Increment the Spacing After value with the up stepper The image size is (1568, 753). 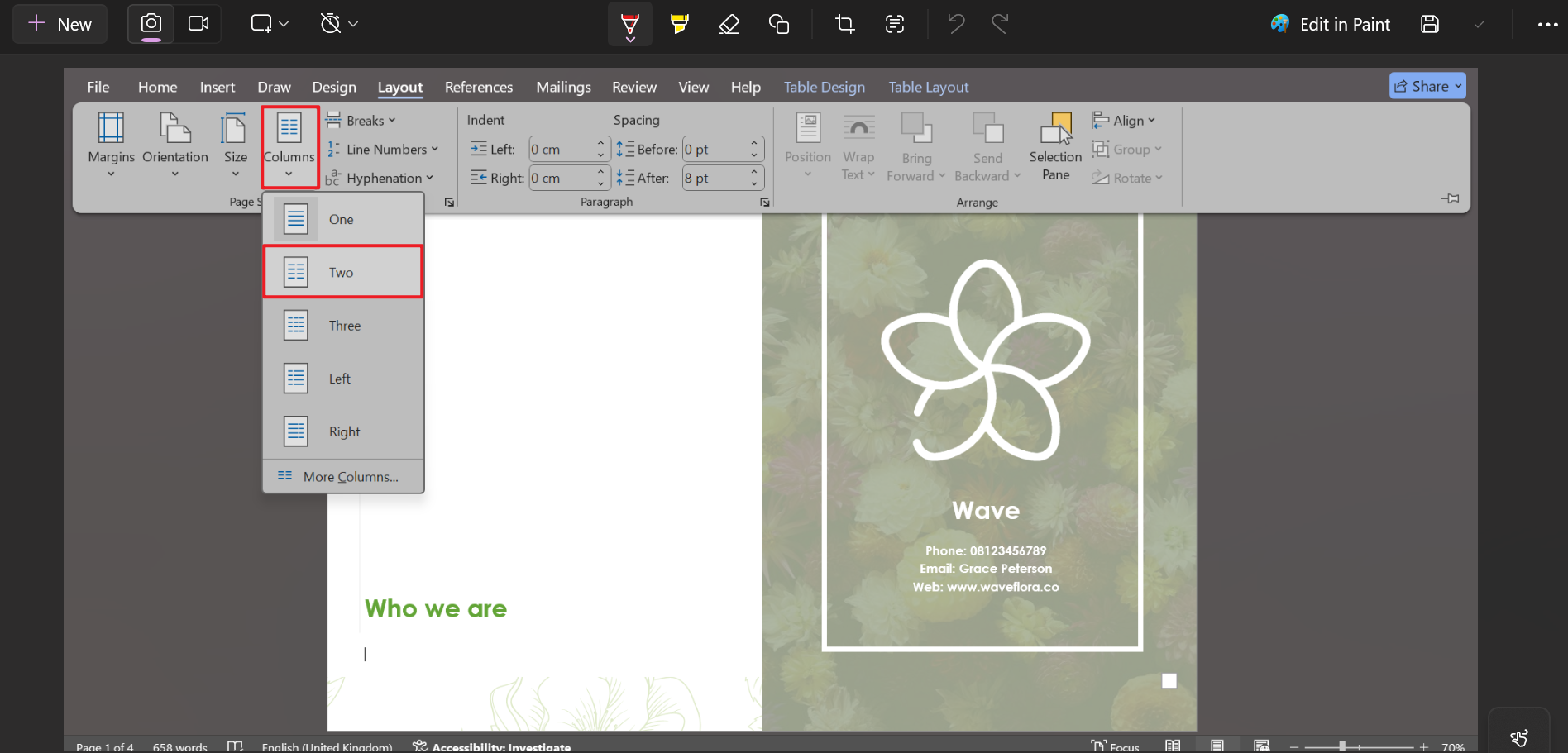tap(753, 173)
